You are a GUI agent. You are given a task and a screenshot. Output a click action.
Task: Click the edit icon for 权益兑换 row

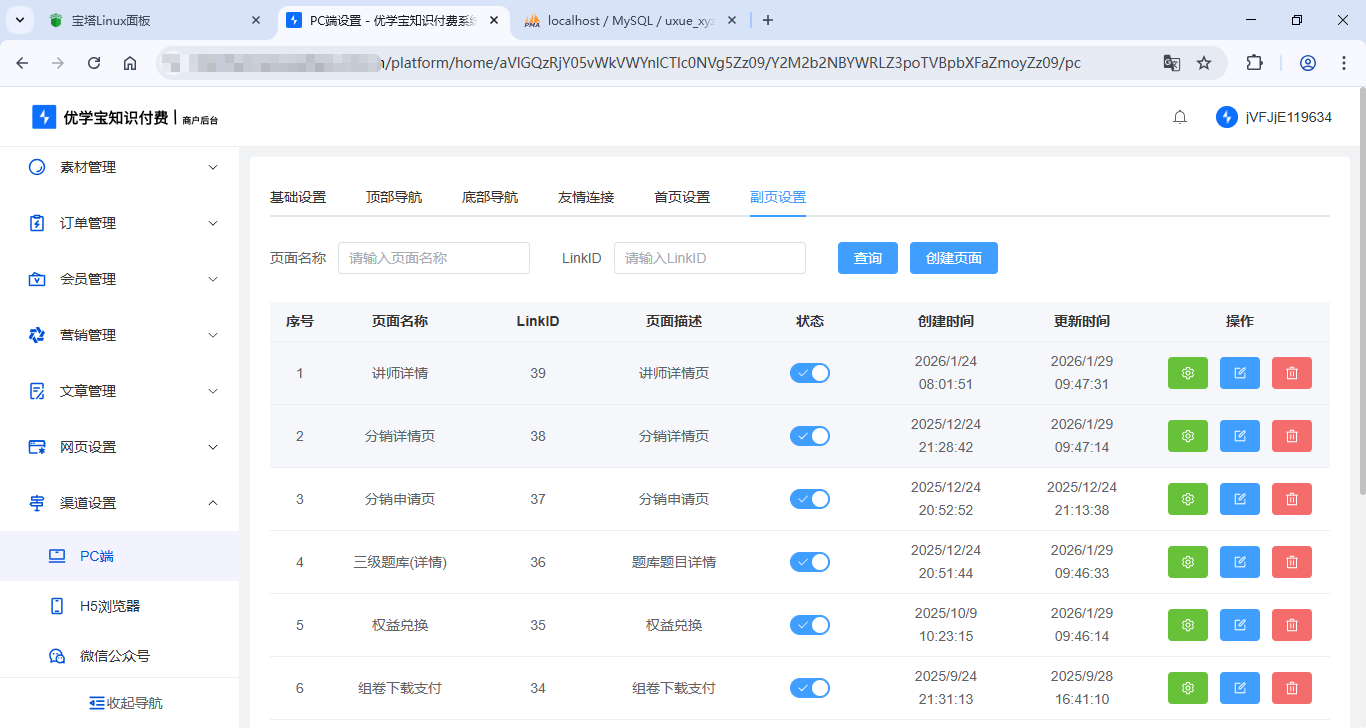coord(1240,625)
